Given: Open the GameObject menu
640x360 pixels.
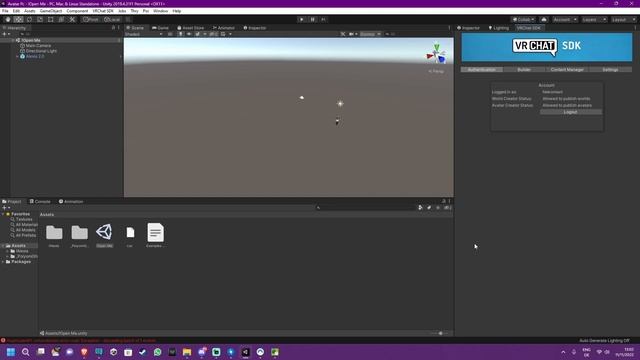Looking at the screenshot, I should [51, 11].
